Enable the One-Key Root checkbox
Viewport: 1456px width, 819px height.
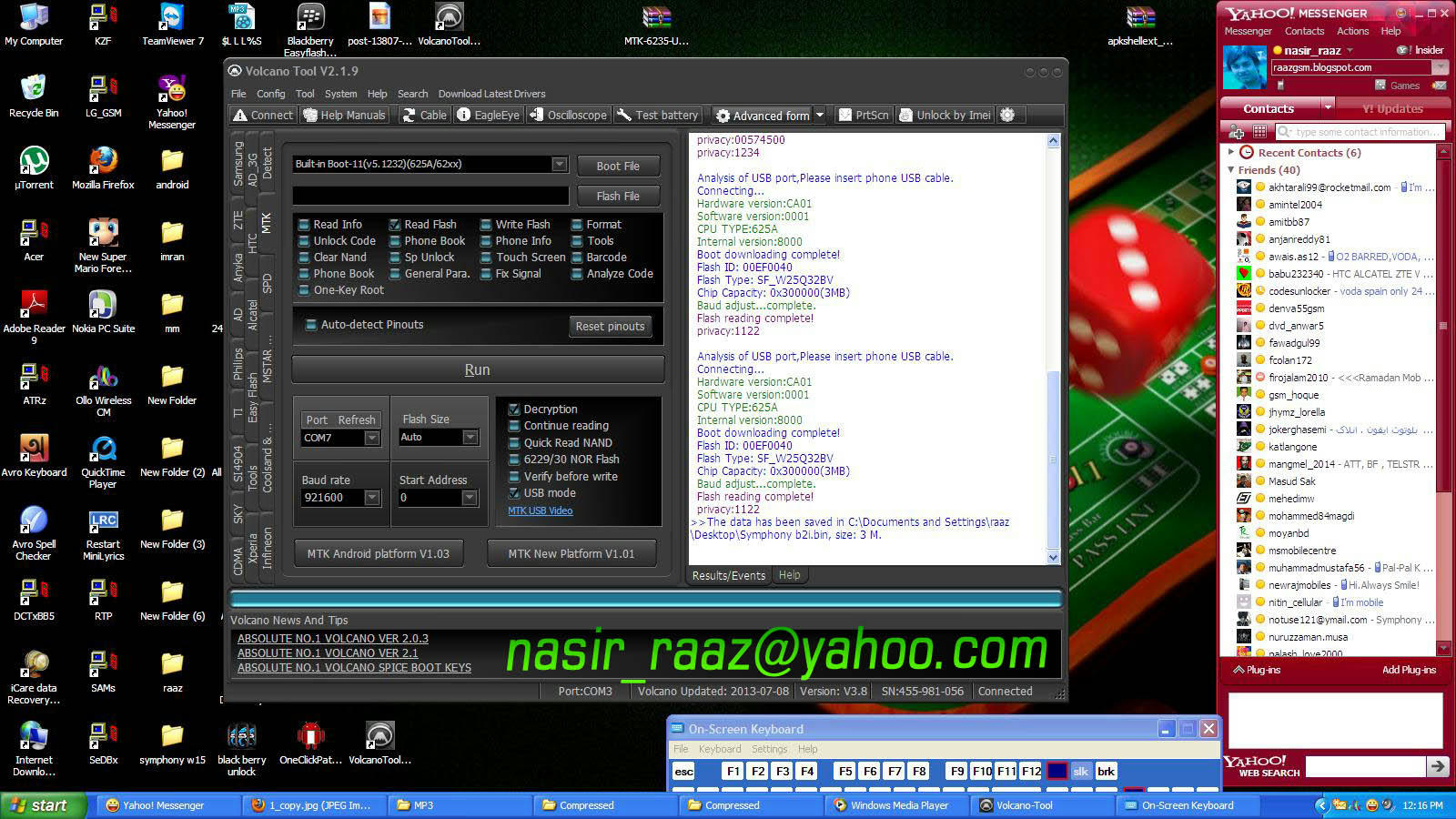click(304, 289)
